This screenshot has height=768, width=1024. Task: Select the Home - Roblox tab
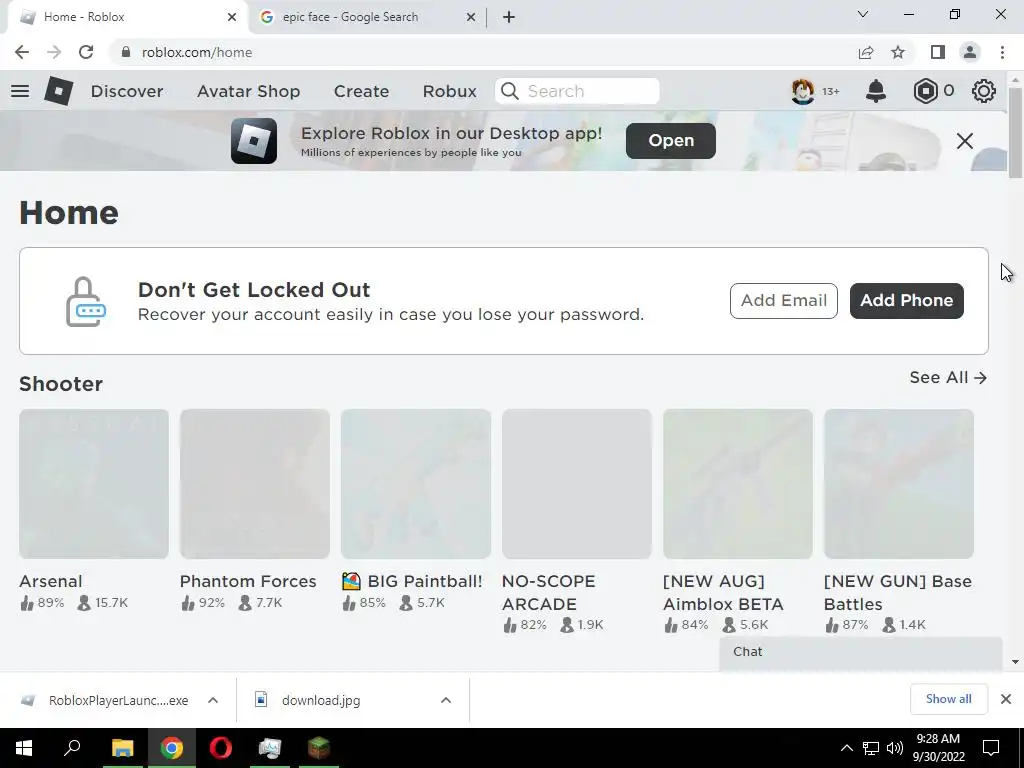pos(127,17)
